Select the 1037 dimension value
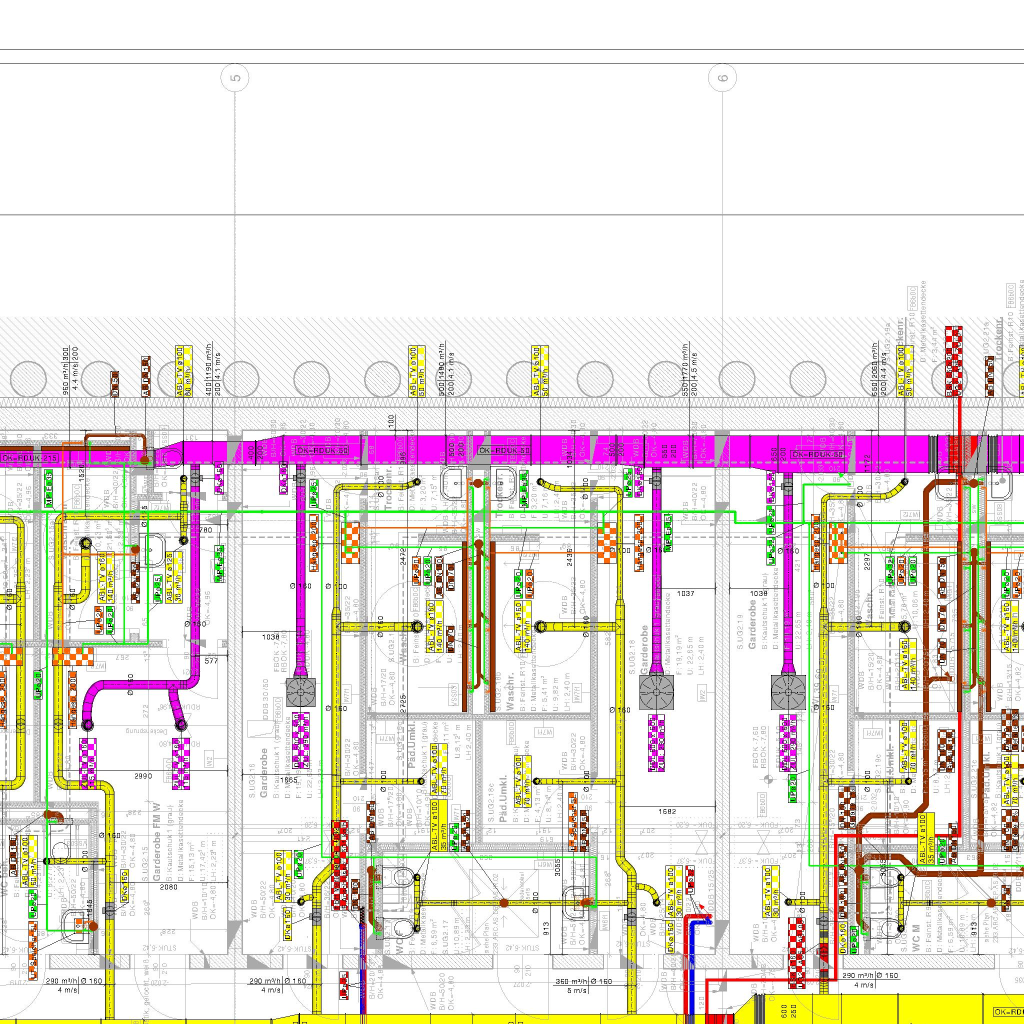This screenshot has height=1024, width=1024. click(685, 594)
